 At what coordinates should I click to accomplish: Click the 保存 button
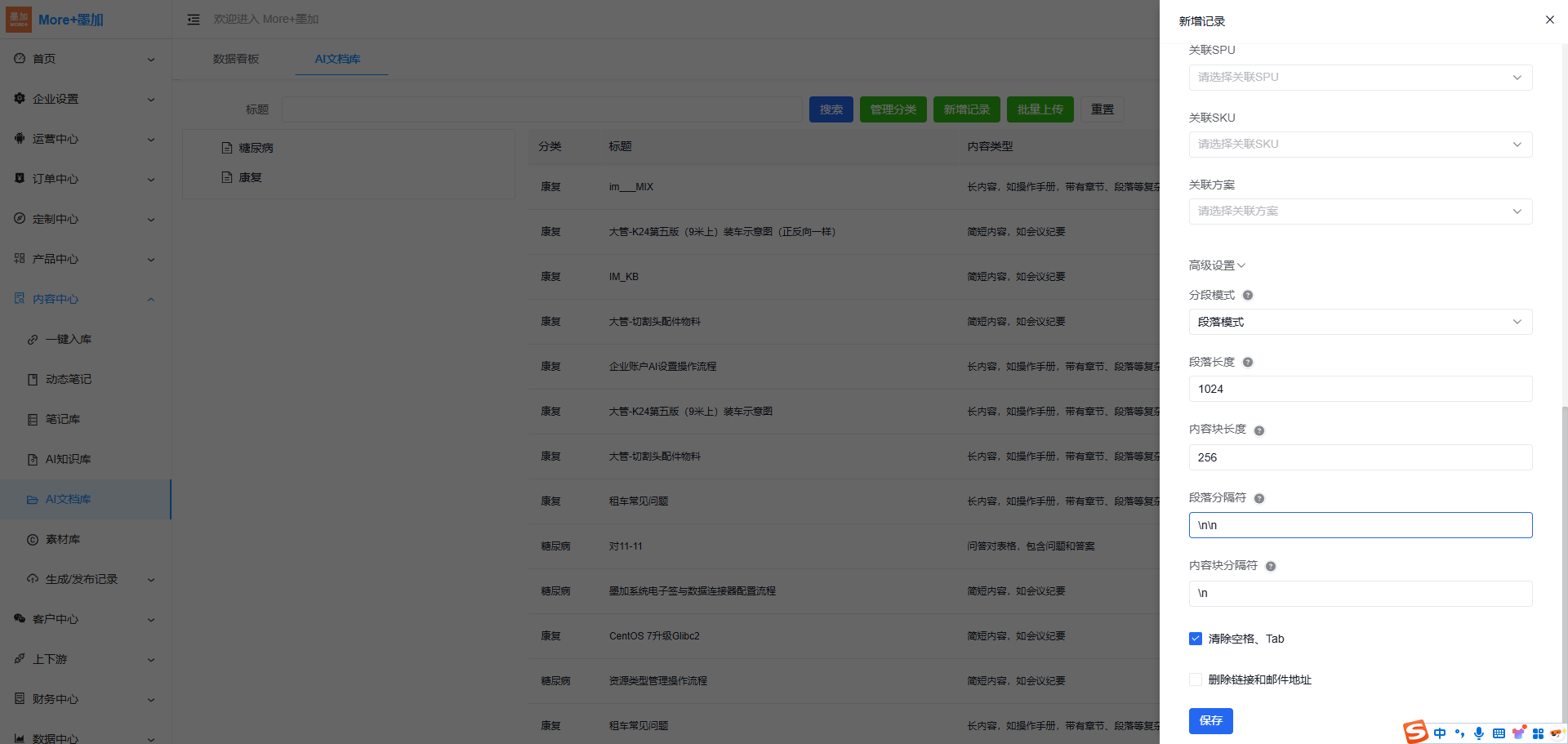click(1210, 720)
